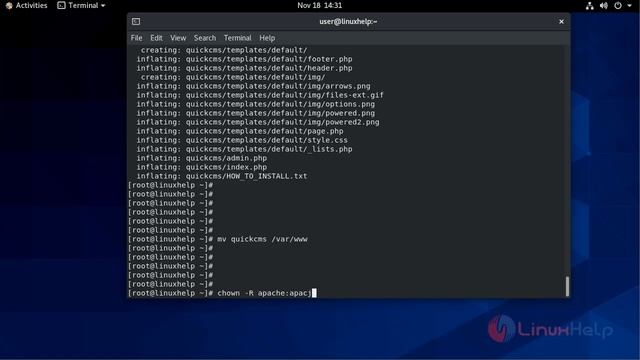The image size is (640, 360).
Task: Click the Terminal icon in the top bar
Action: (x=61, y=5)
